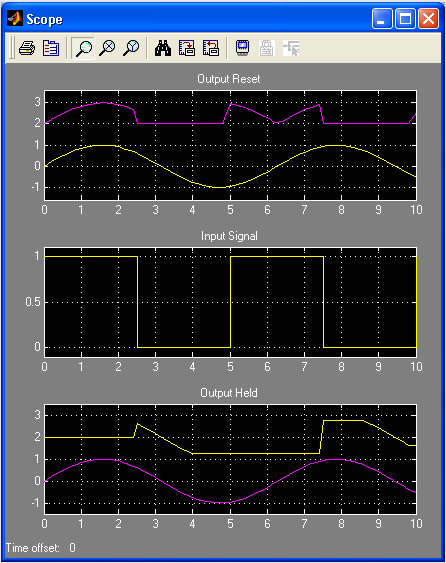
Task: Minimize the Scope window
Action: (x=382, y=19)
